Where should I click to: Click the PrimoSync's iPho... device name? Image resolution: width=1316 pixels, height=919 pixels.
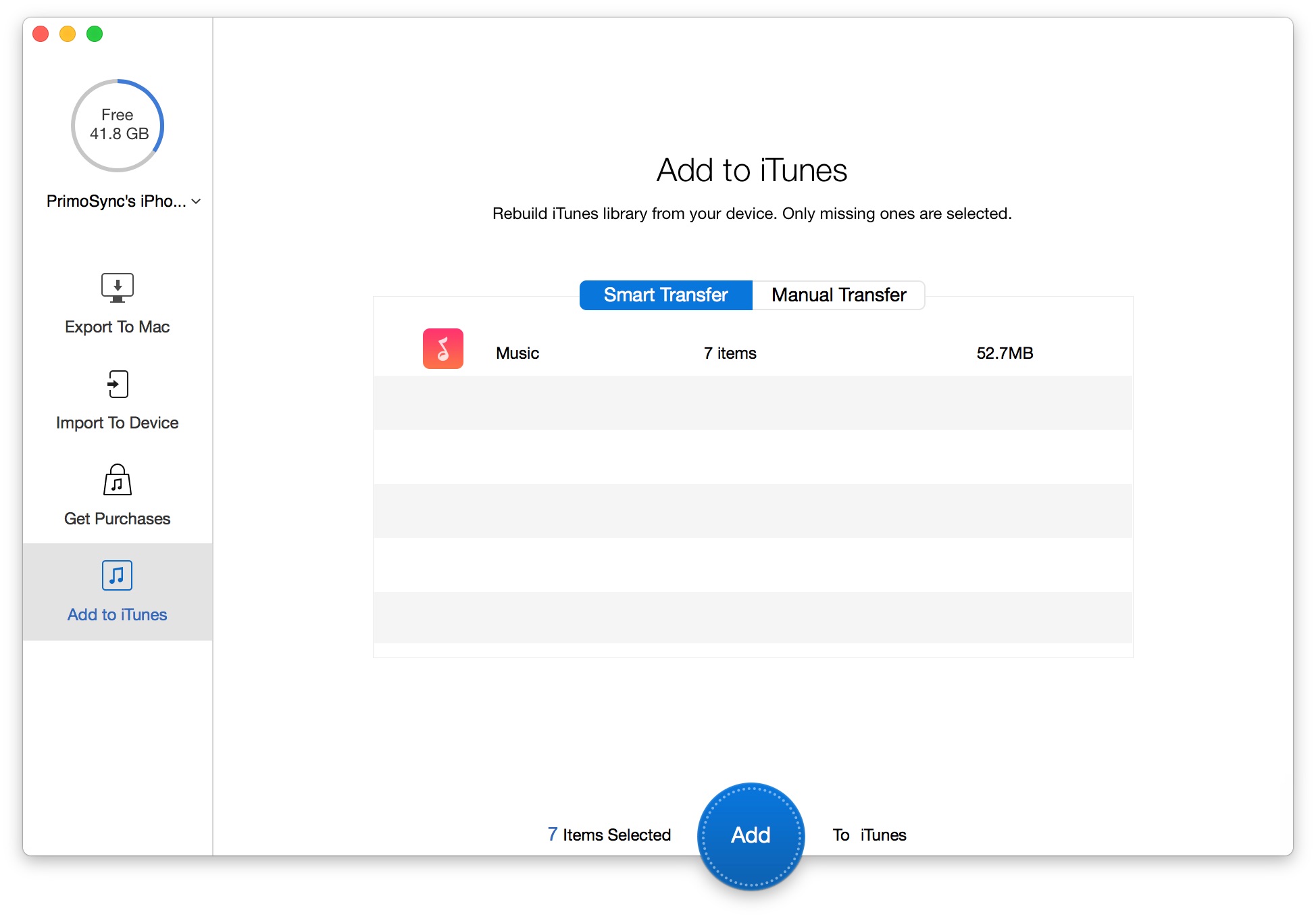click(x=116, y=201)
